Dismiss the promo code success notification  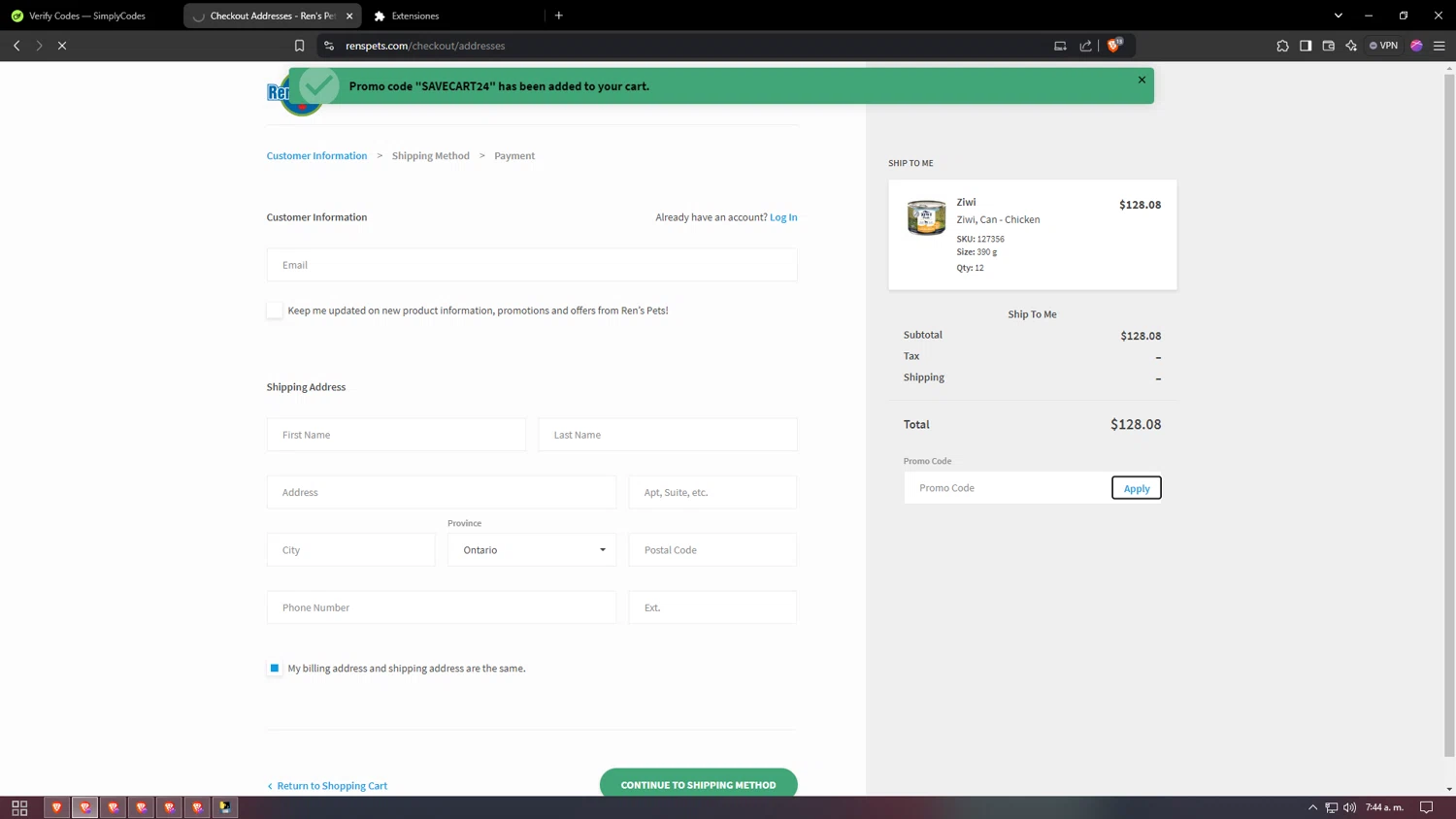pyautogui.click(x=1142, y=80)
